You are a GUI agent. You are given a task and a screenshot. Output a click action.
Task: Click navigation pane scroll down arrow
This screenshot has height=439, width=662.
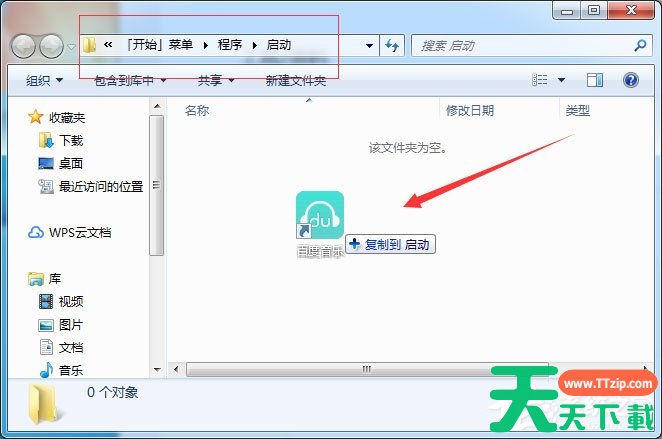tap(157, 369)
